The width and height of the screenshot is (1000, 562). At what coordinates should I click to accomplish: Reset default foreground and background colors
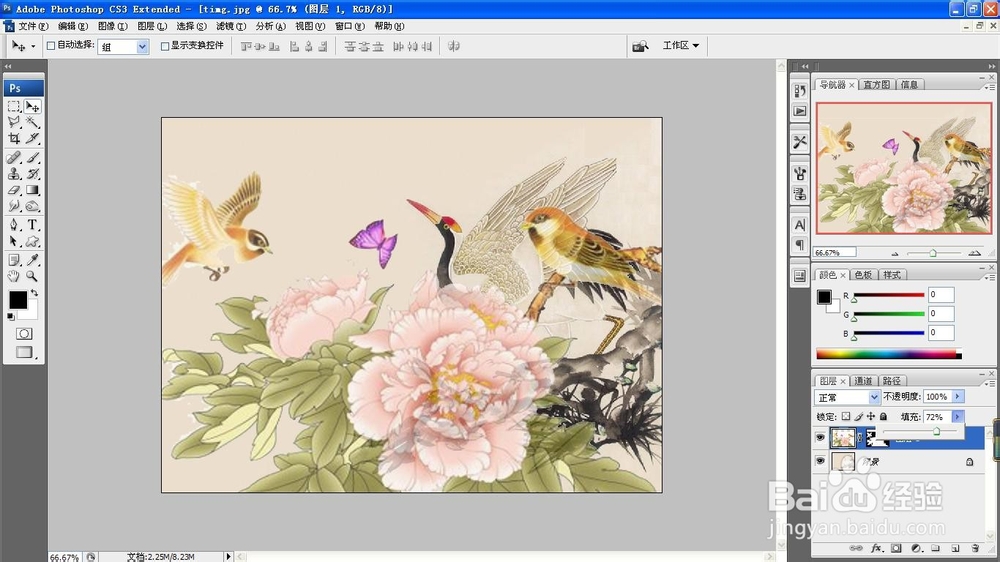11,316
